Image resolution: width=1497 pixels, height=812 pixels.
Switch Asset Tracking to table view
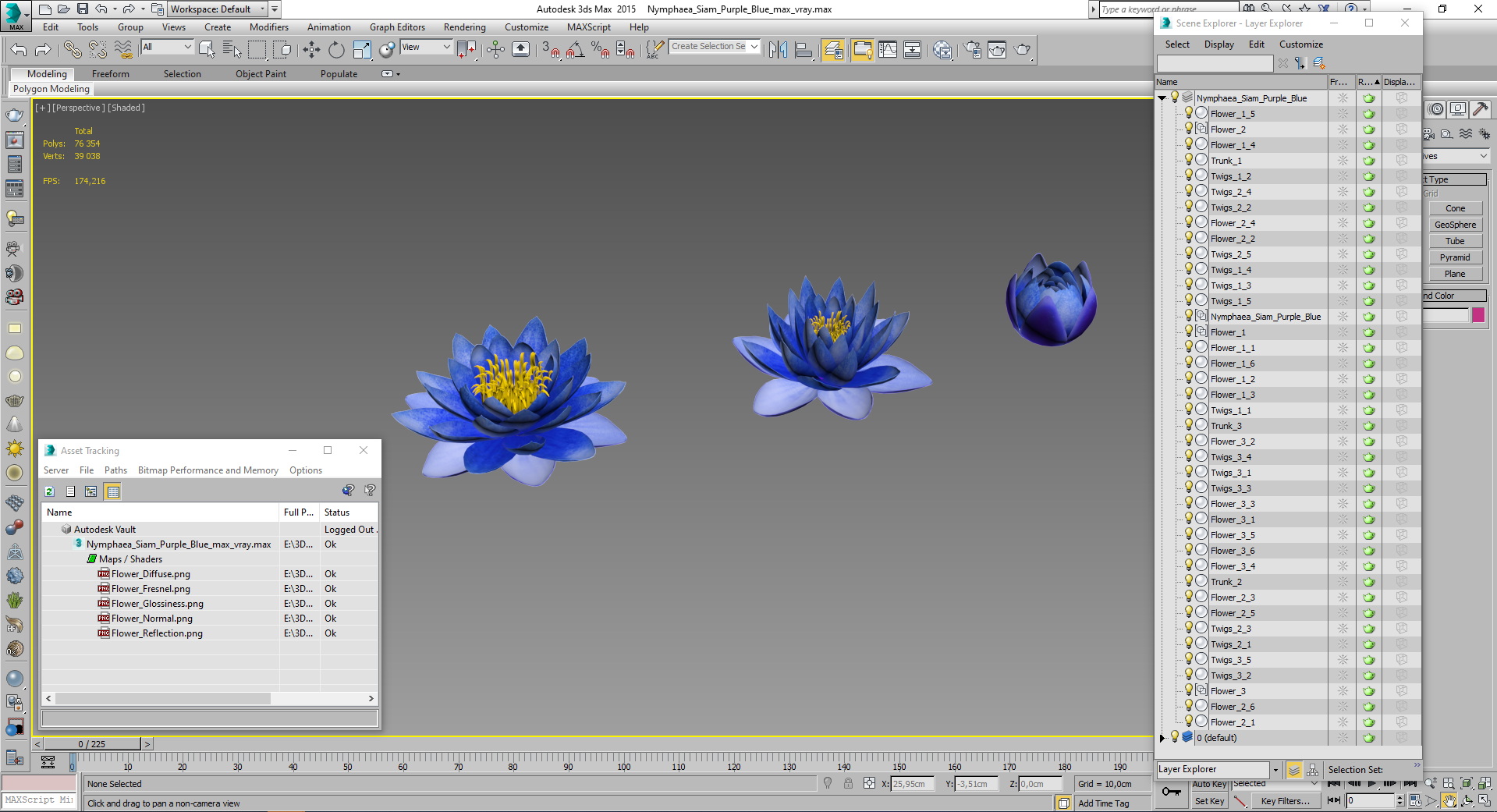(x=113, y=491)
